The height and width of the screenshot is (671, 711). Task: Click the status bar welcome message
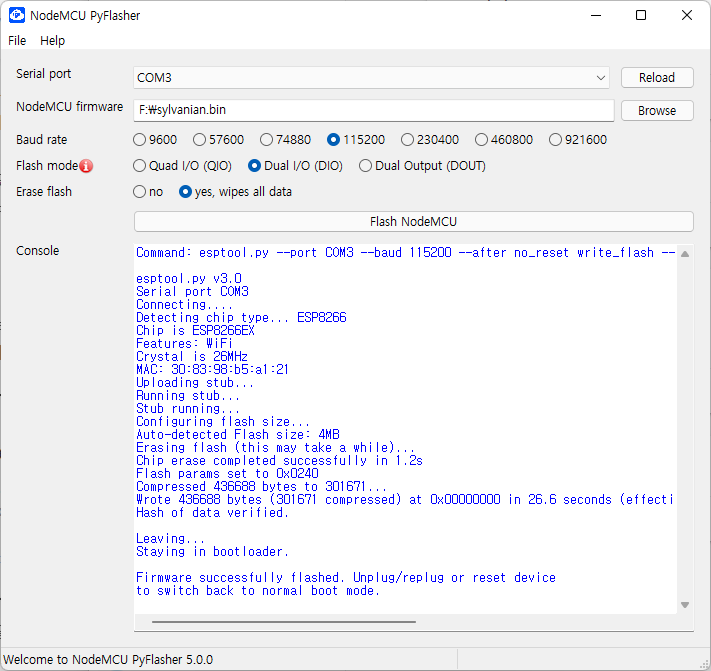point(108,660)
